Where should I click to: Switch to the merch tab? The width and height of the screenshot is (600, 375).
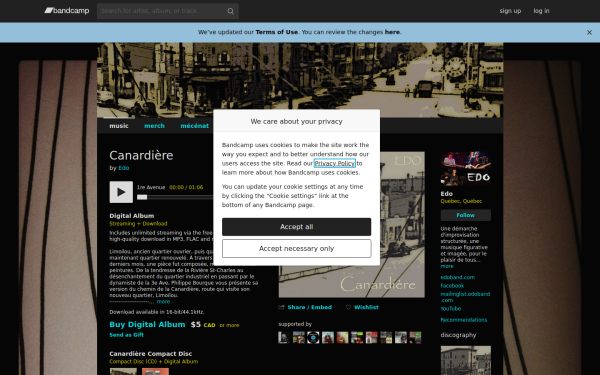point(154,126)
